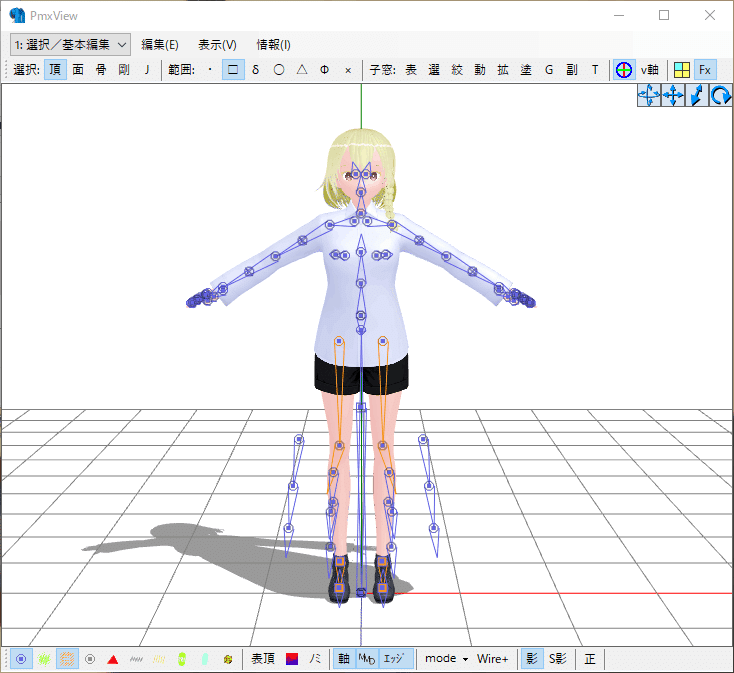Click the curved arrow rotate icon in viewport

[x=720, y=95]
